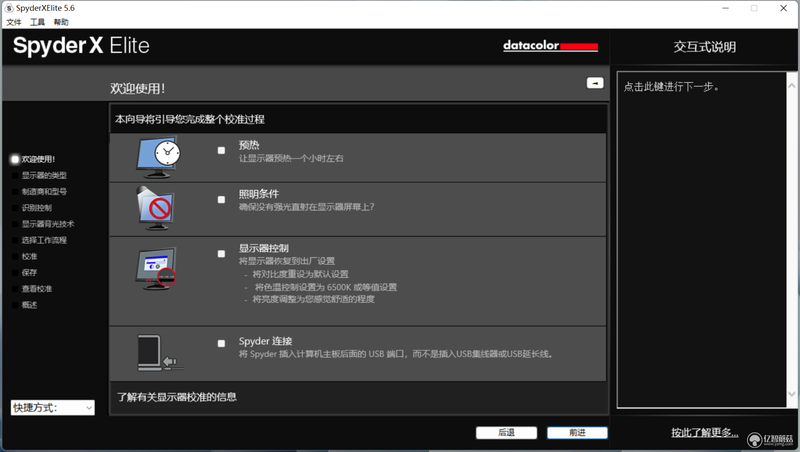This screenshot has height=452, width=800.
Task: Click the 将对比度重设为默认设置 line
Action: click(x=301, y=274)
